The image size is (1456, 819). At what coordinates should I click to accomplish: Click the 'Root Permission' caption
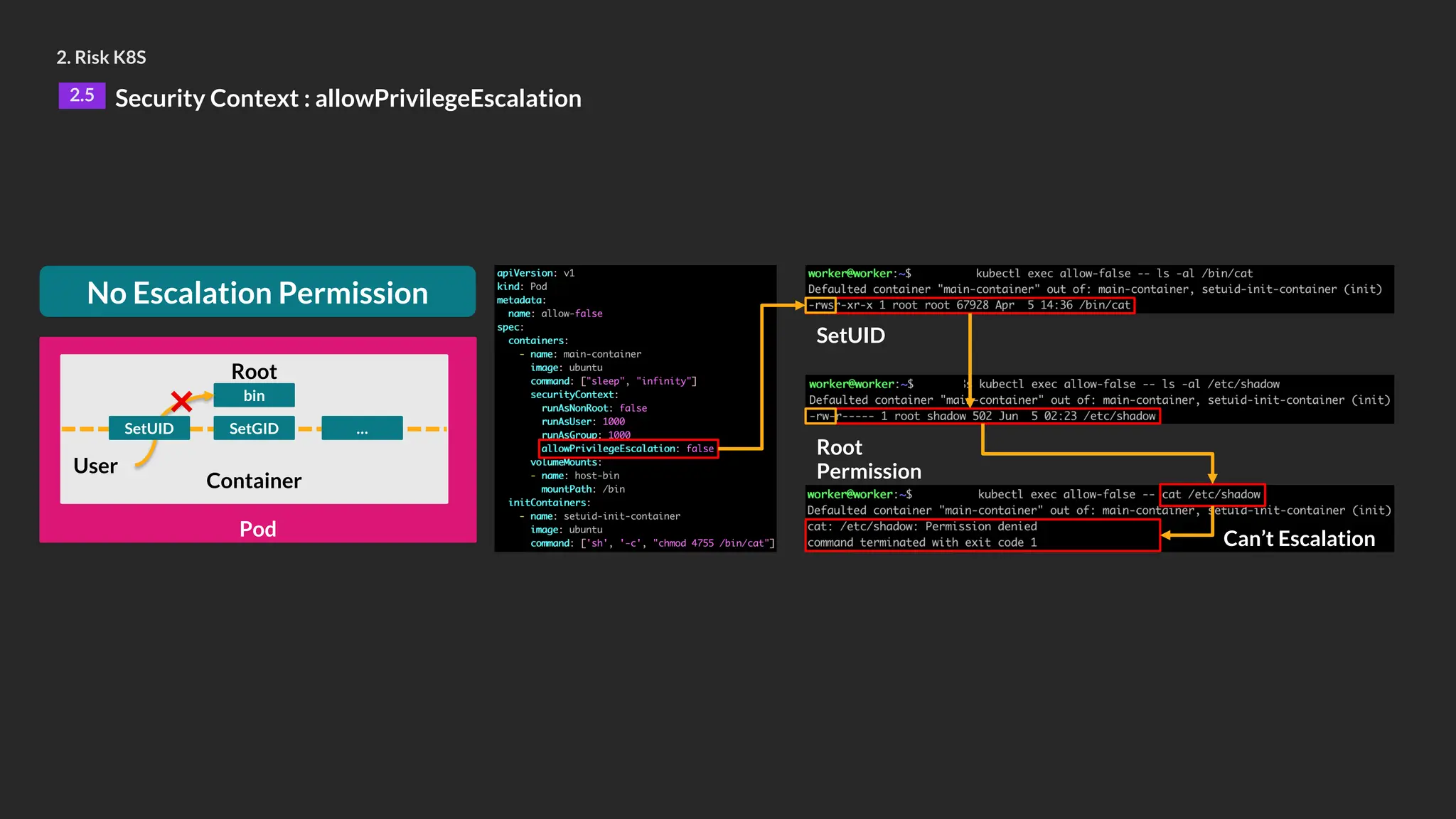pyautogui.click(x=869, y=459)
